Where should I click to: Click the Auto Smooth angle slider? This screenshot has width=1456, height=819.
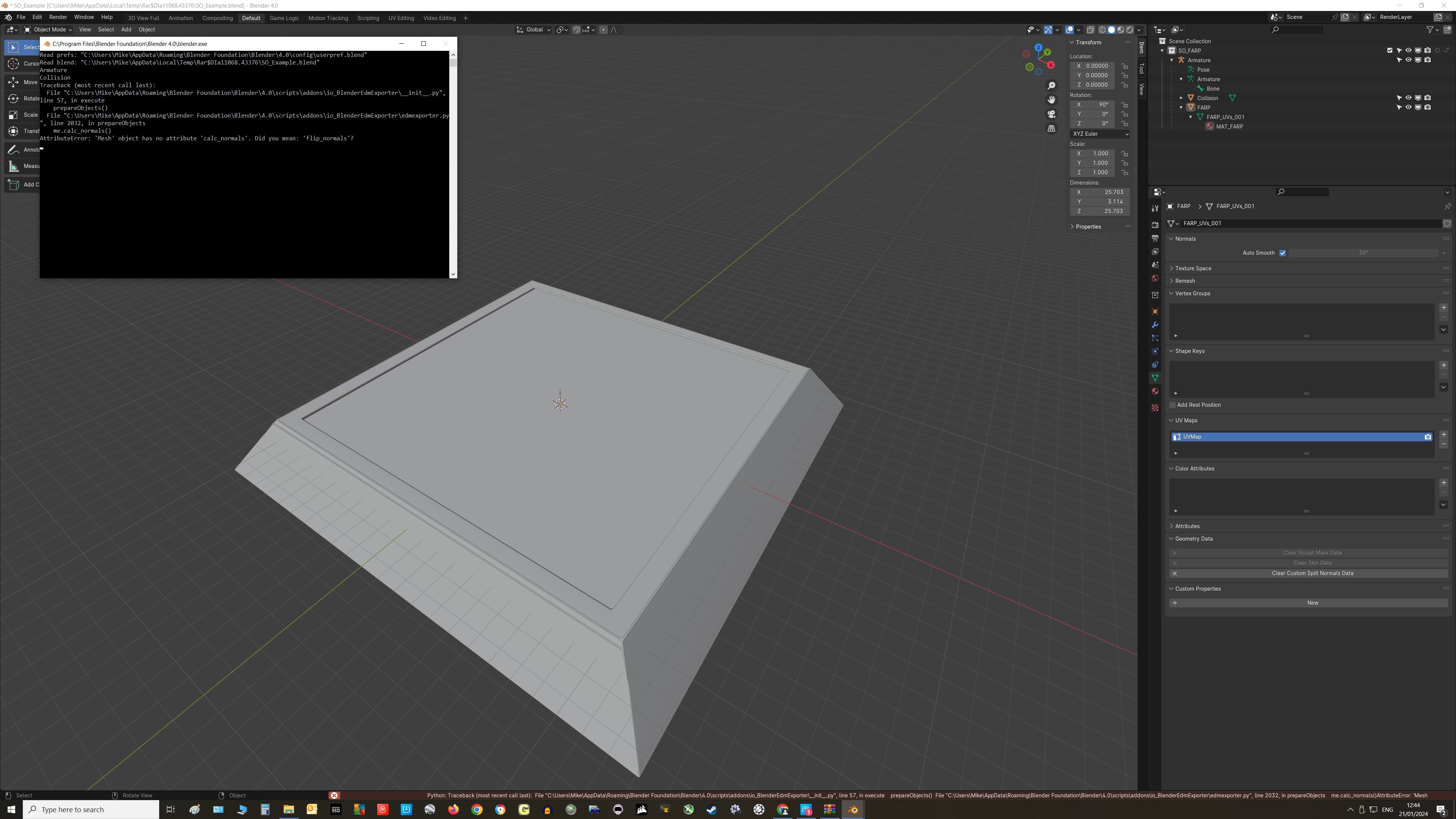(x=1364, y=253)
